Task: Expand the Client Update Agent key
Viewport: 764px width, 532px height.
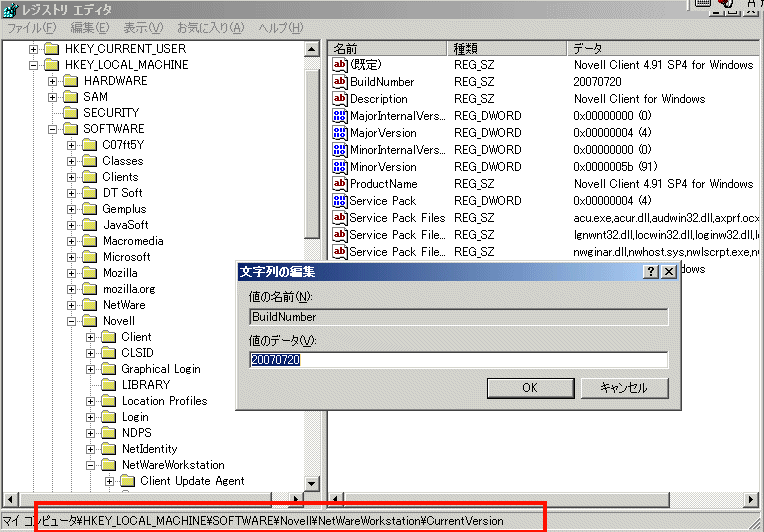Action: 109,481
